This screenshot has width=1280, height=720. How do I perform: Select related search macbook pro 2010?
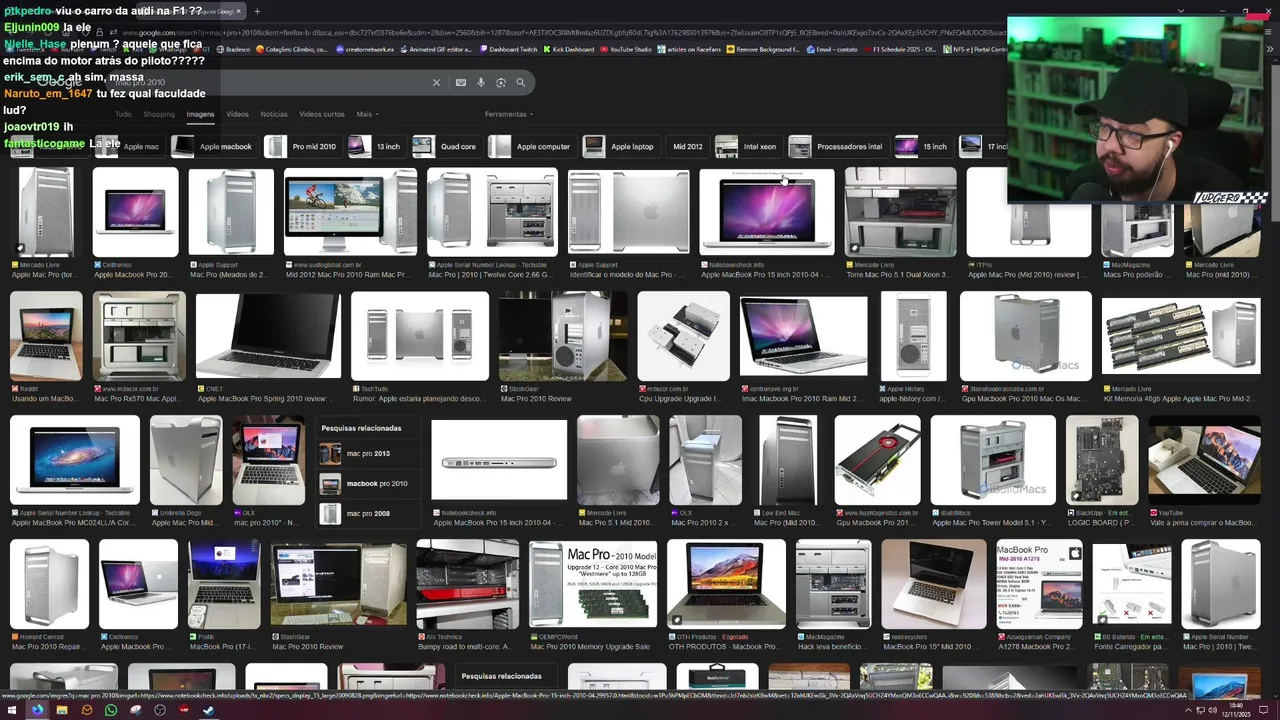click(x=368, y=484)
